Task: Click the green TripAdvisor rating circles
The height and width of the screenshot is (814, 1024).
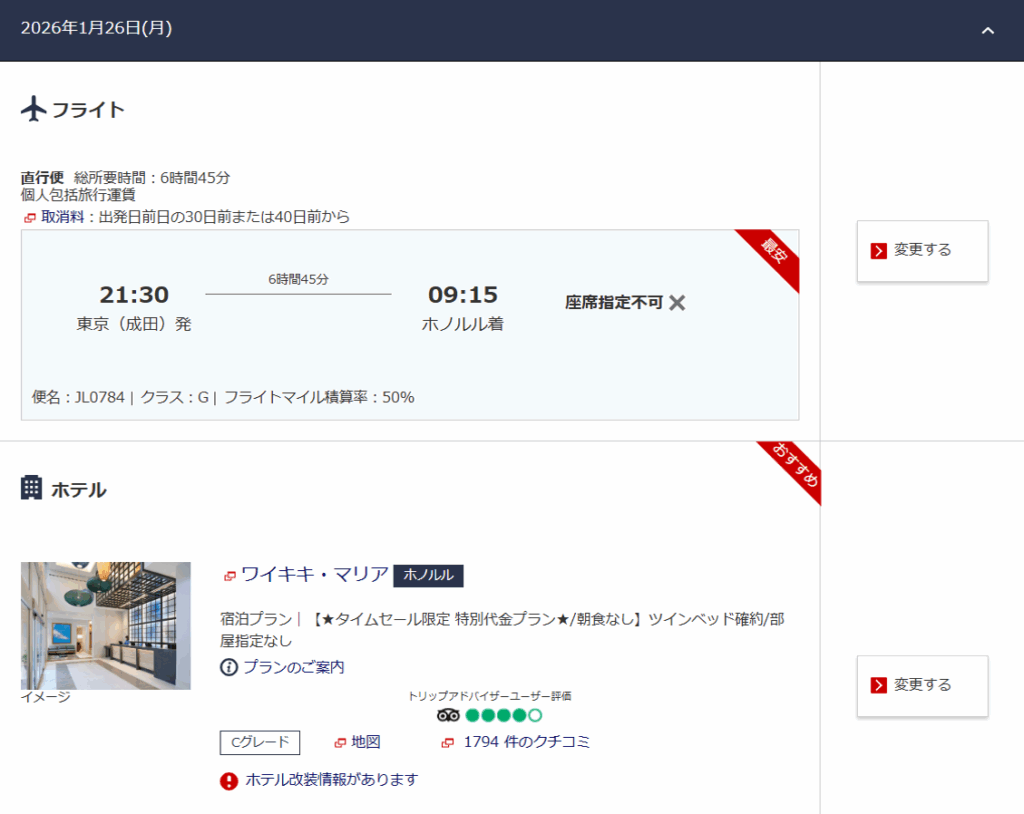Action: (x=503, y=715)
